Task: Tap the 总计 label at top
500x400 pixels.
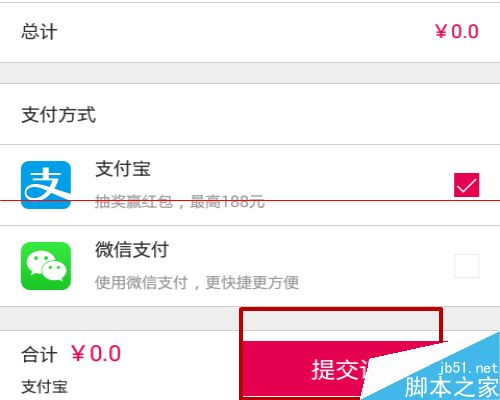Action: coord(39,32)
